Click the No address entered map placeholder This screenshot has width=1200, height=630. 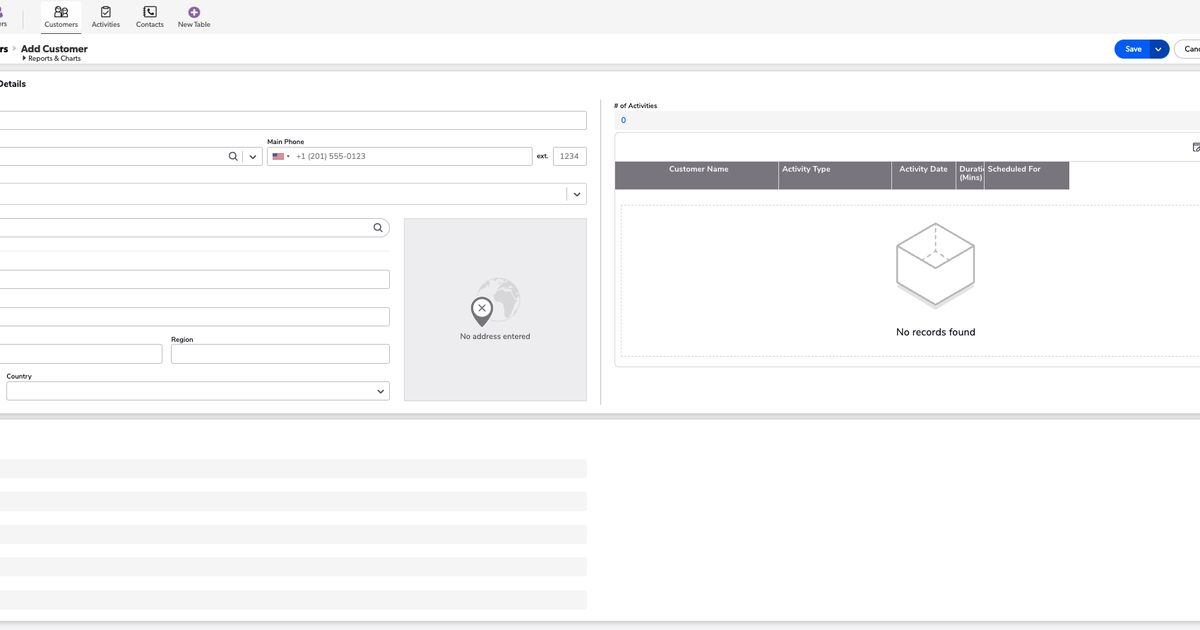click(495, 310)
